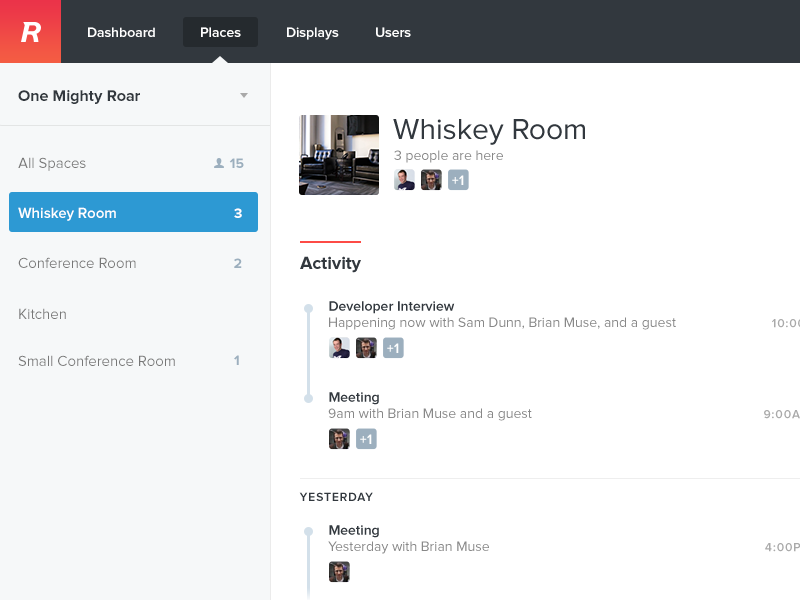The height and width of the screenshot is (600, 800).
Task: Click first avatar under Whiskey Room title
Action: [x=404, y=180]
